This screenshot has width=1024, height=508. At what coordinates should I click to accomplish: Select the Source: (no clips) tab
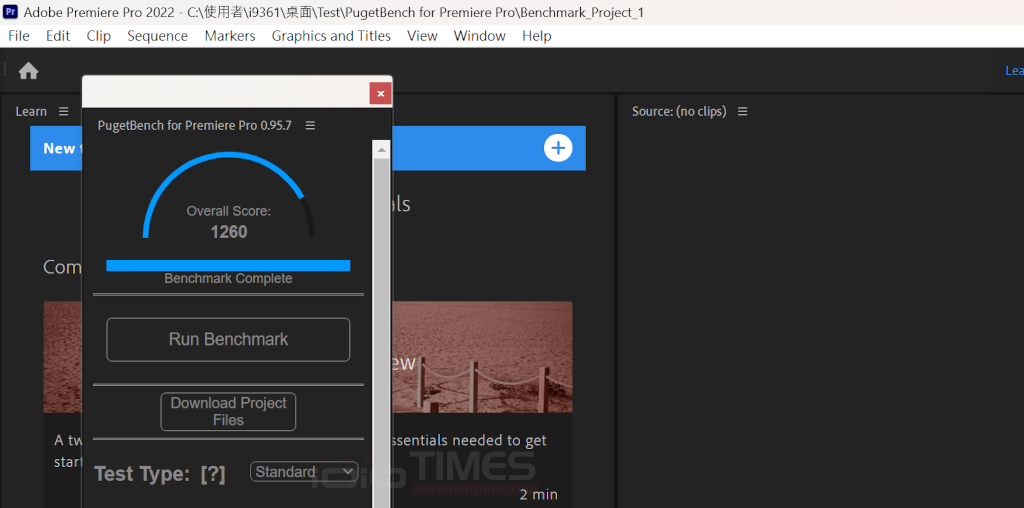click(679, 112)
